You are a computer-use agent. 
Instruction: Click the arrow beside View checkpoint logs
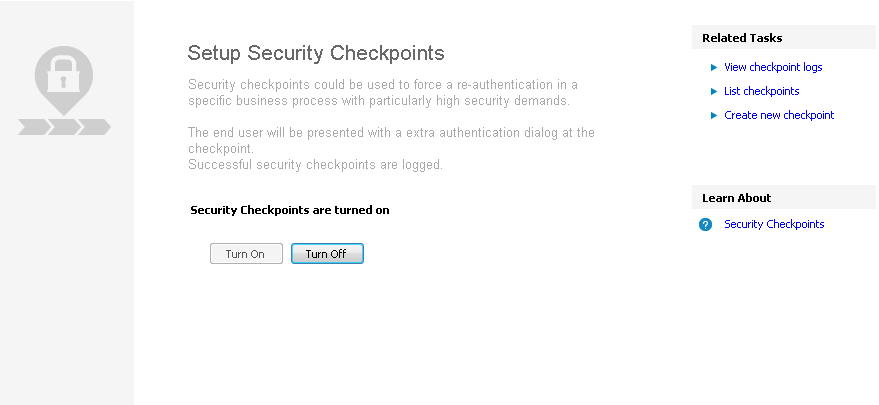tap(714, 67)
